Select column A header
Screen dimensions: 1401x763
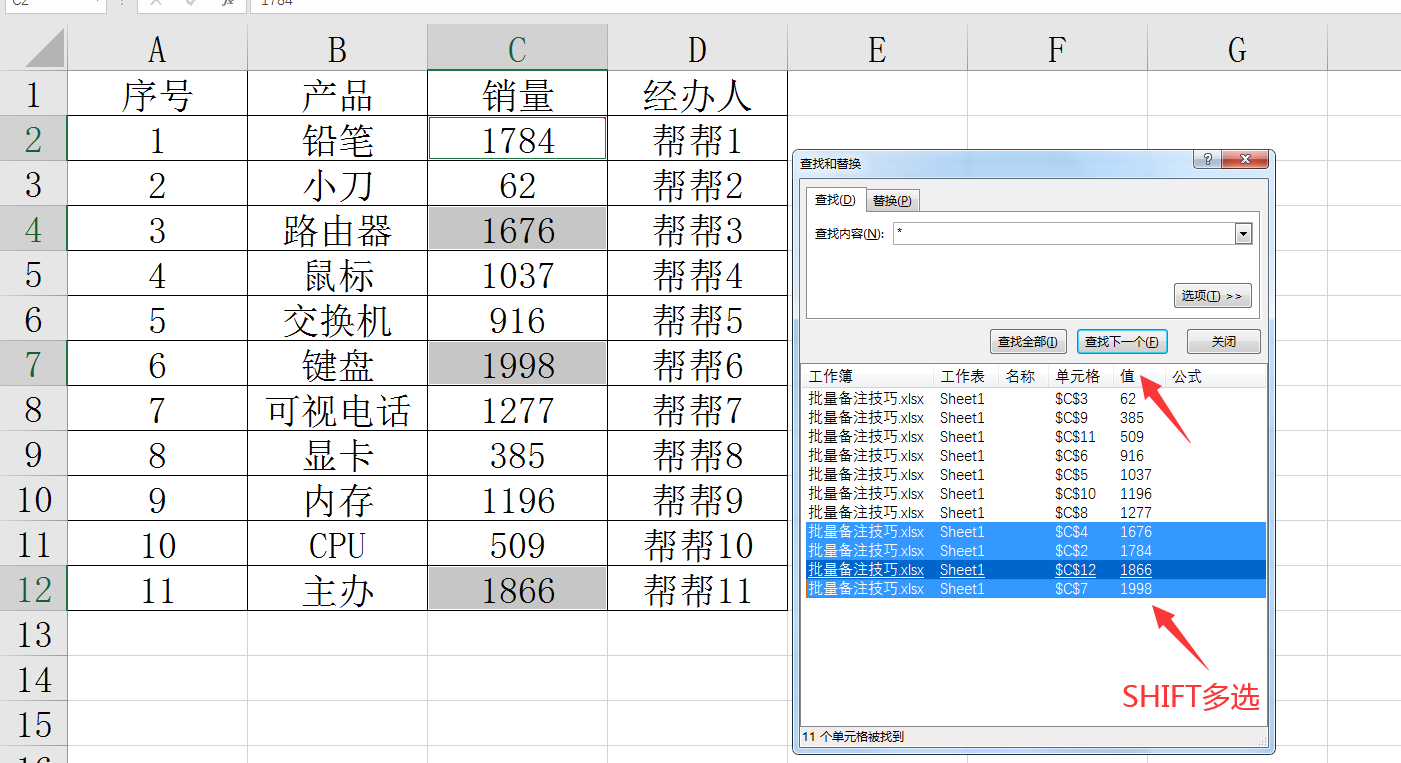click(x=157, y=48)
